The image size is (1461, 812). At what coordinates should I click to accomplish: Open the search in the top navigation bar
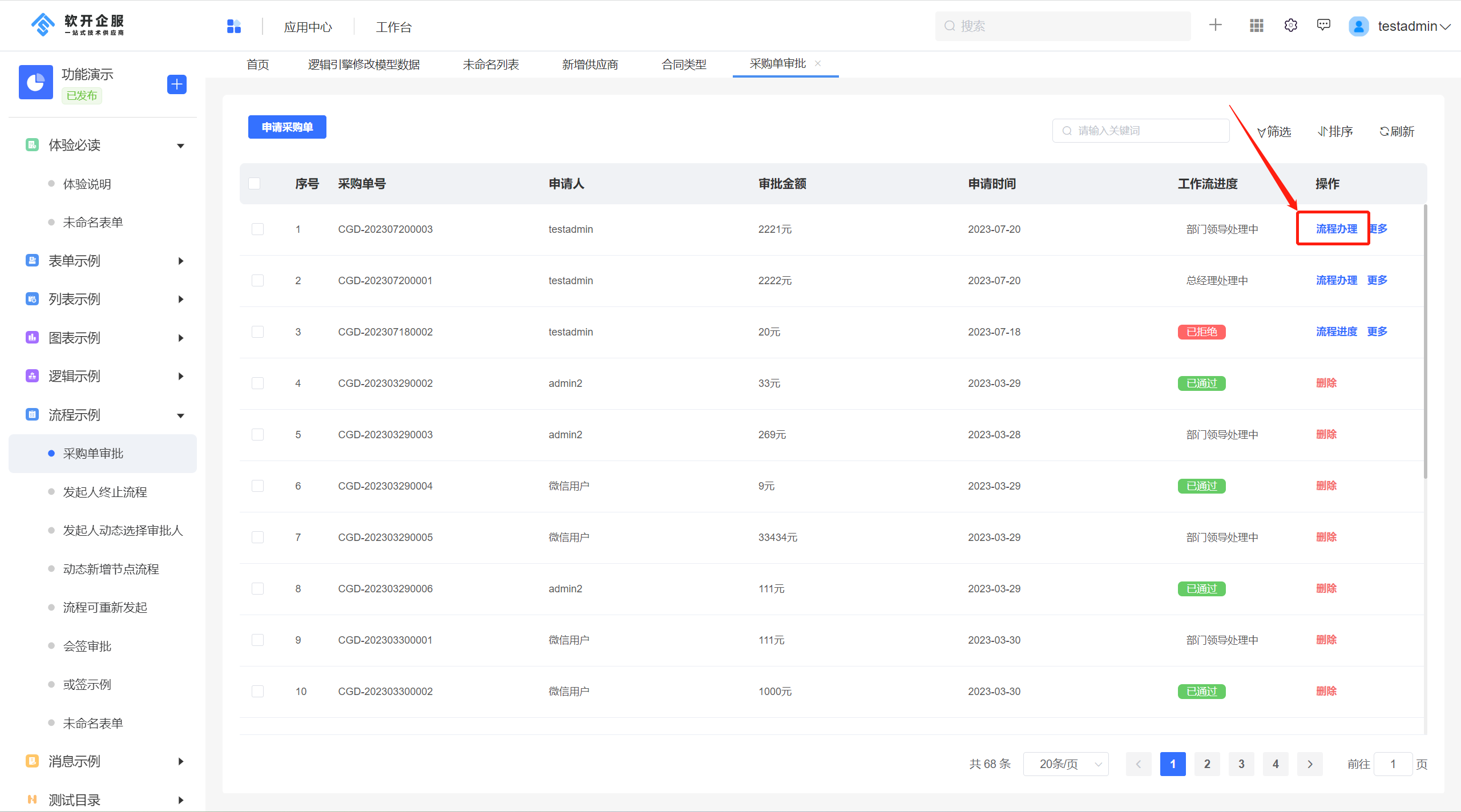pyautogui.click(x=1062, y=26)
